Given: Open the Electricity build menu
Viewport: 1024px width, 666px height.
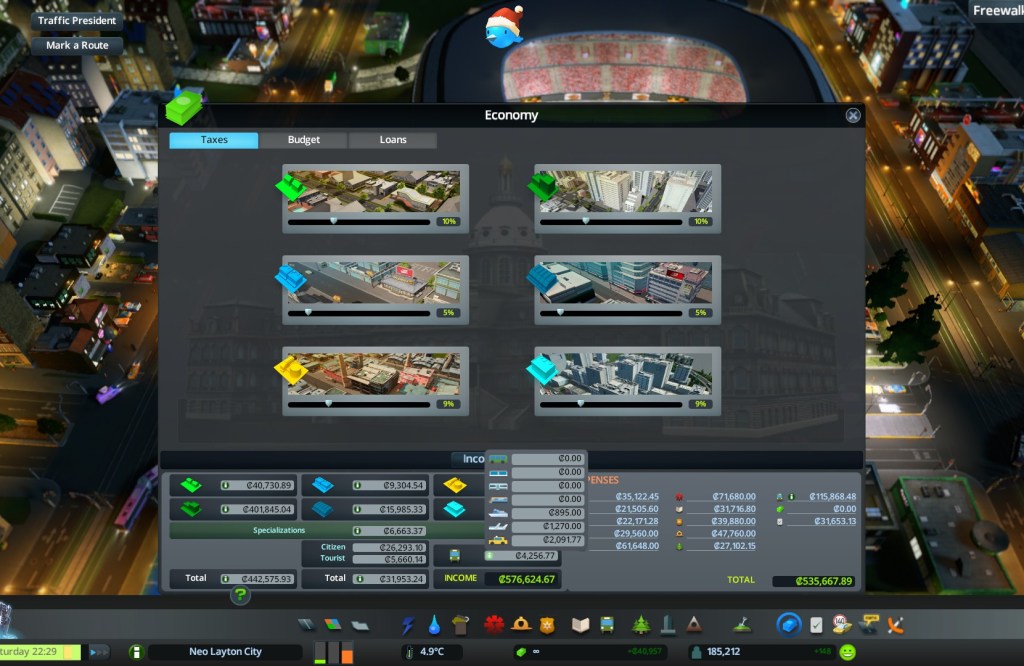Looking at the screenshot, I should pos(408,625).
